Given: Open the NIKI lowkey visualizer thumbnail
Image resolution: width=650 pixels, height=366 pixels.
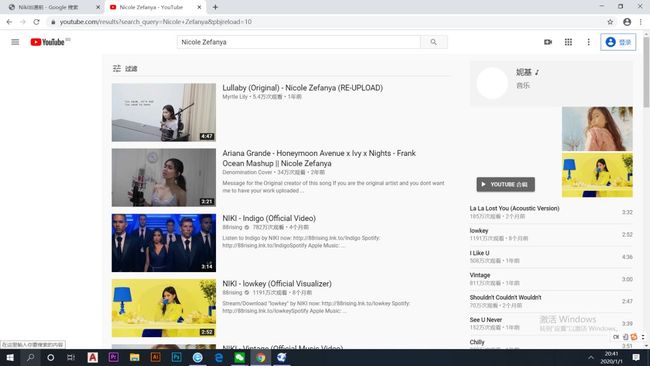Looking at the screenshot, I should 164,308.
